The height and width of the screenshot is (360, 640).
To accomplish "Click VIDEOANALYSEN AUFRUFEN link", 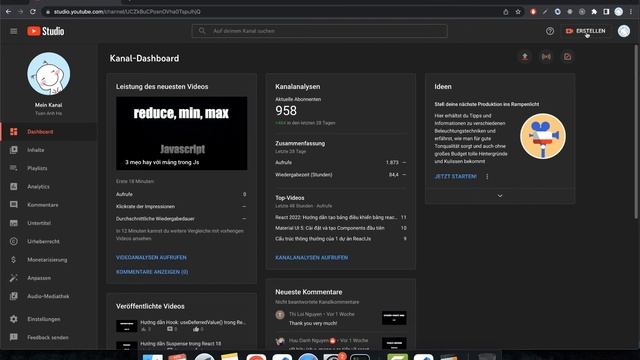I will [151, 258].
